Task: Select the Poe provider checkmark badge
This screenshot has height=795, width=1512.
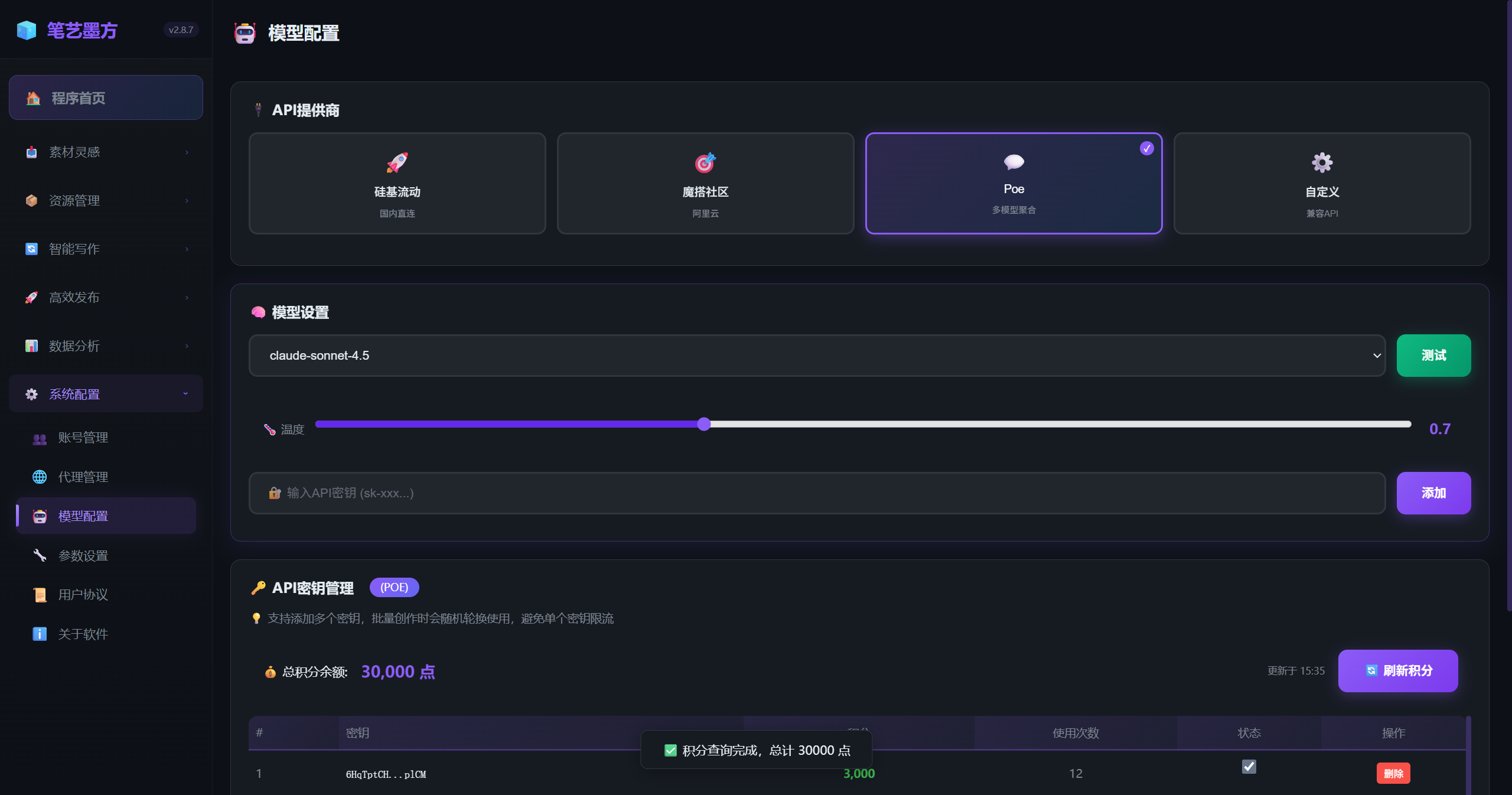Action: [x=1146, y=149]
